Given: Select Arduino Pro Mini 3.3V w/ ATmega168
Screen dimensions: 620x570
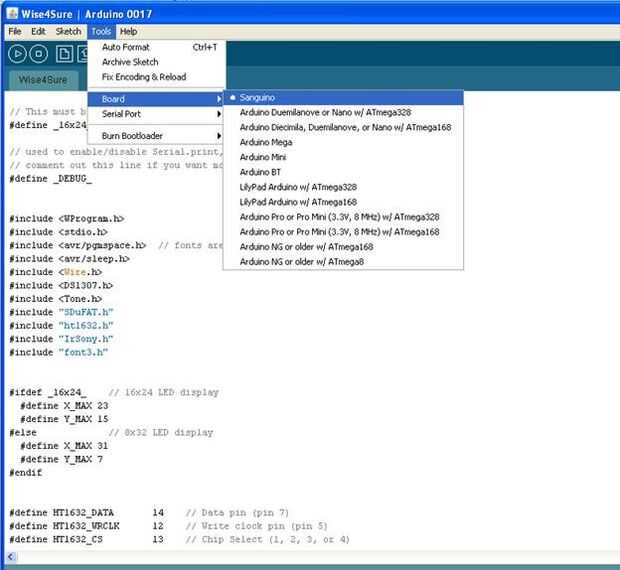Looking at the screenshot, I should tap(343, 232).
